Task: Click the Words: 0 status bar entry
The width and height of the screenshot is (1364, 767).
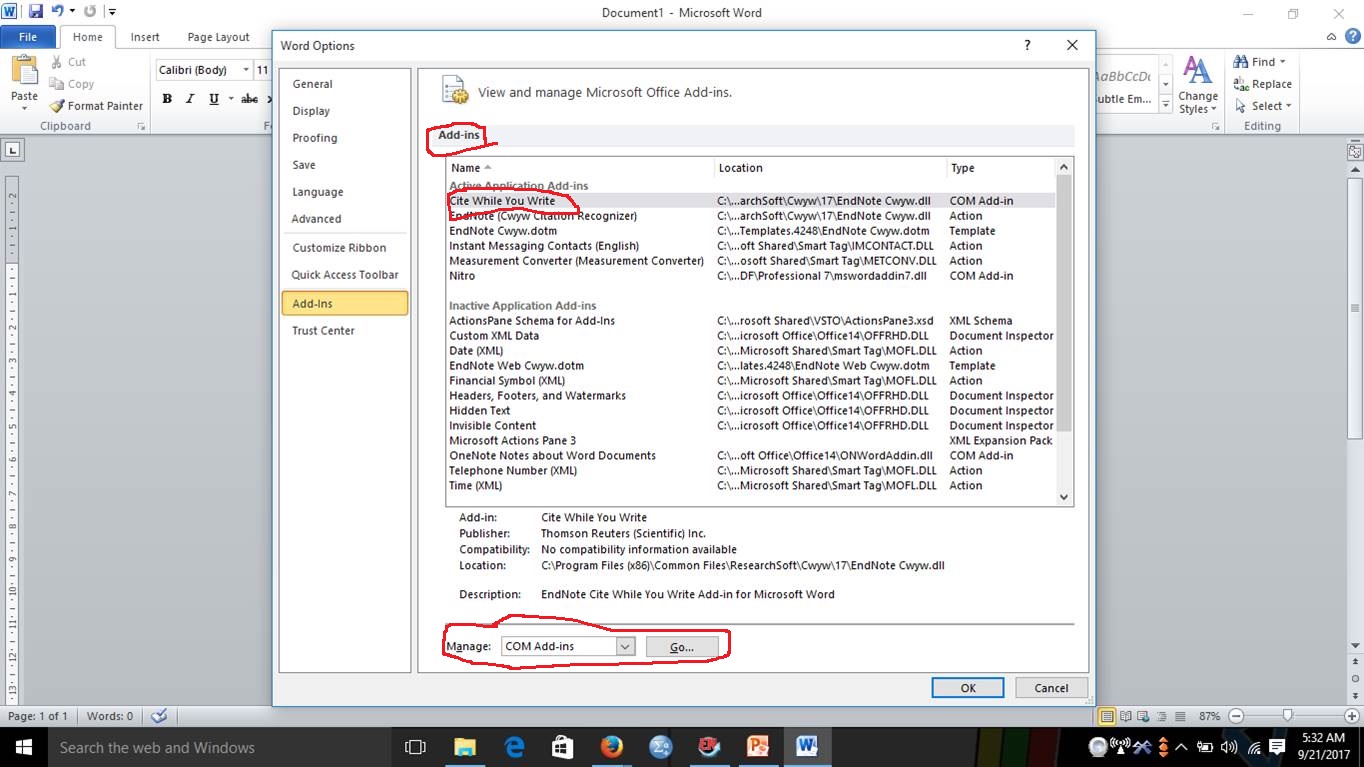Action: 110,716
